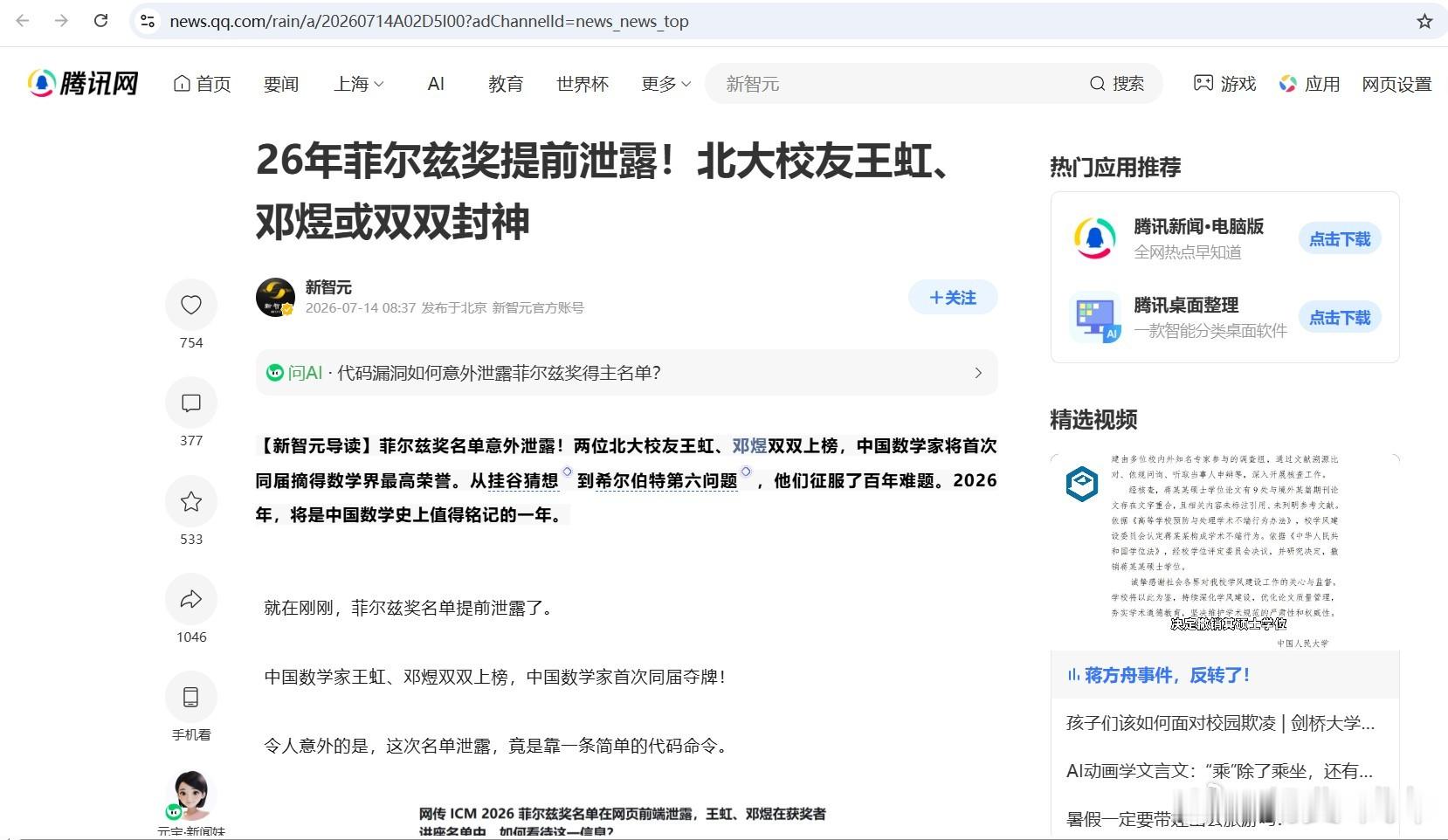Play the 精选视频 video thumbnail

click(1224, 552)
